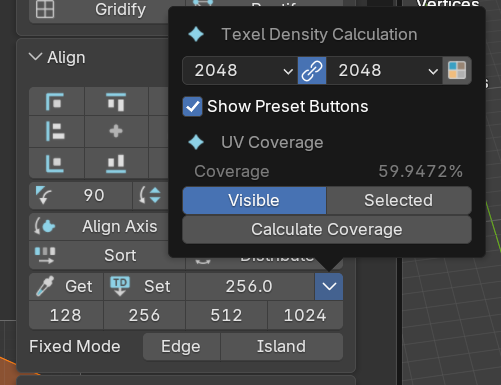Toggle the linked texture size chain icon
The image size is (501, 385).
tap(312, 70)
